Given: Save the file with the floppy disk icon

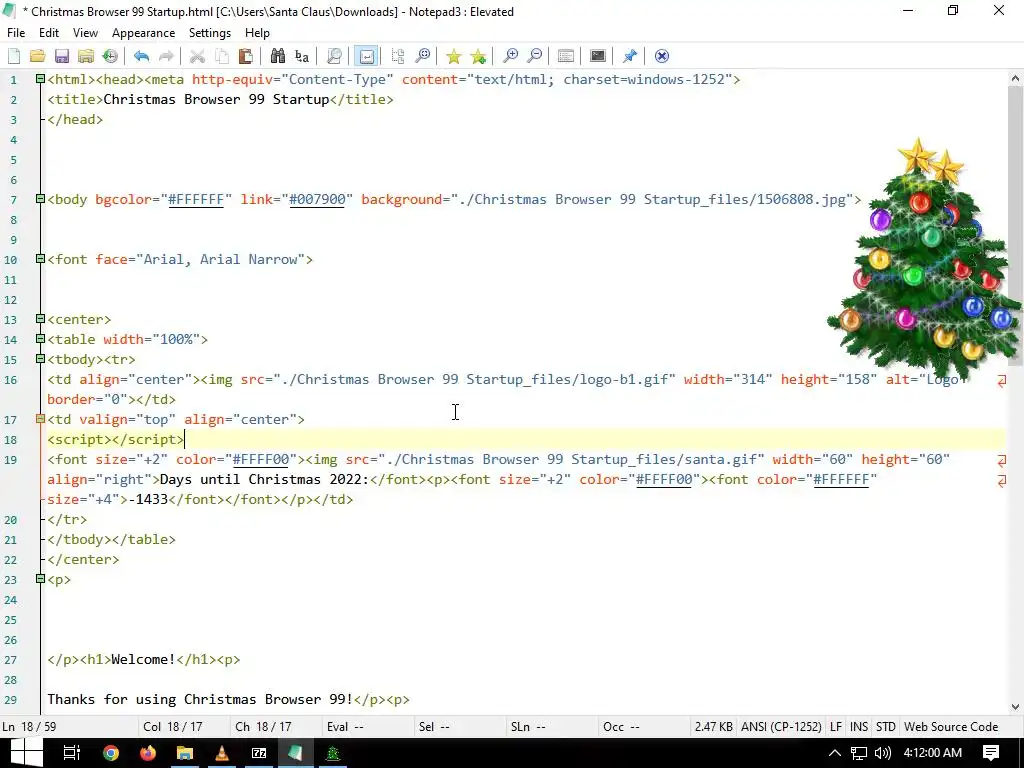Looking at the screenshot, I should pyautogui.click(x=61, y=56).
